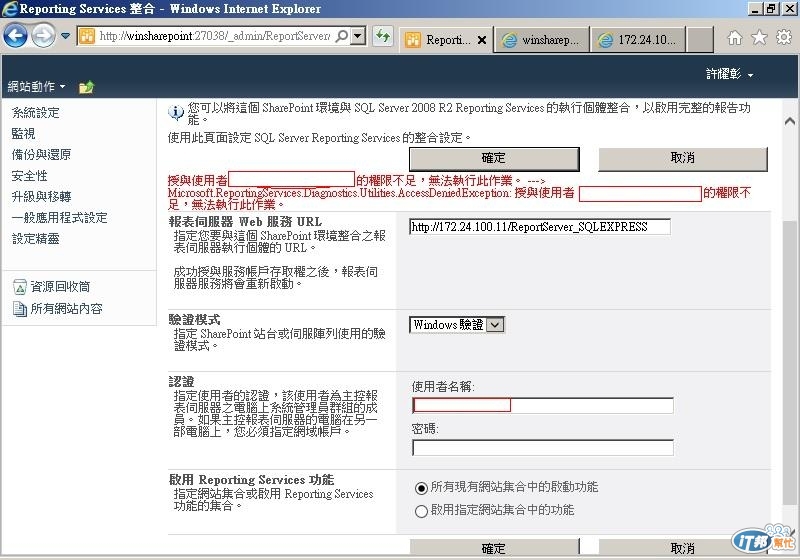800x560 pixels.
Task: Restore down the Internet Explorer window
Action: pyautogui.click(x=772, y=9)
